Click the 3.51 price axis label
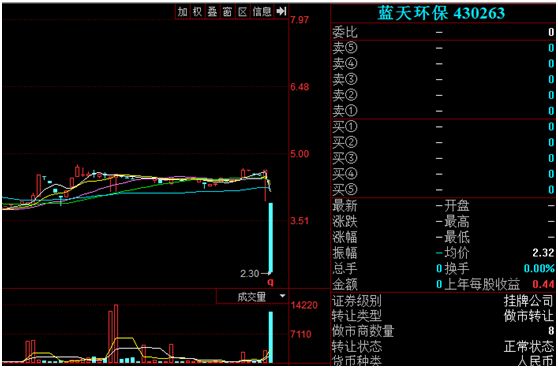 coord(300,221)
